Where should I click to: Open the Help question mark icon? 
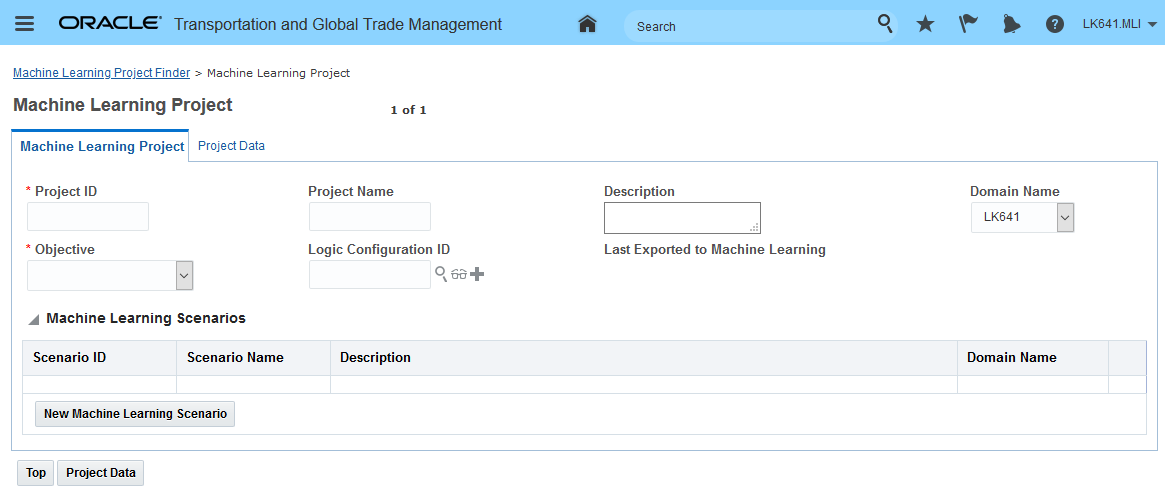tap(1054, 24)
